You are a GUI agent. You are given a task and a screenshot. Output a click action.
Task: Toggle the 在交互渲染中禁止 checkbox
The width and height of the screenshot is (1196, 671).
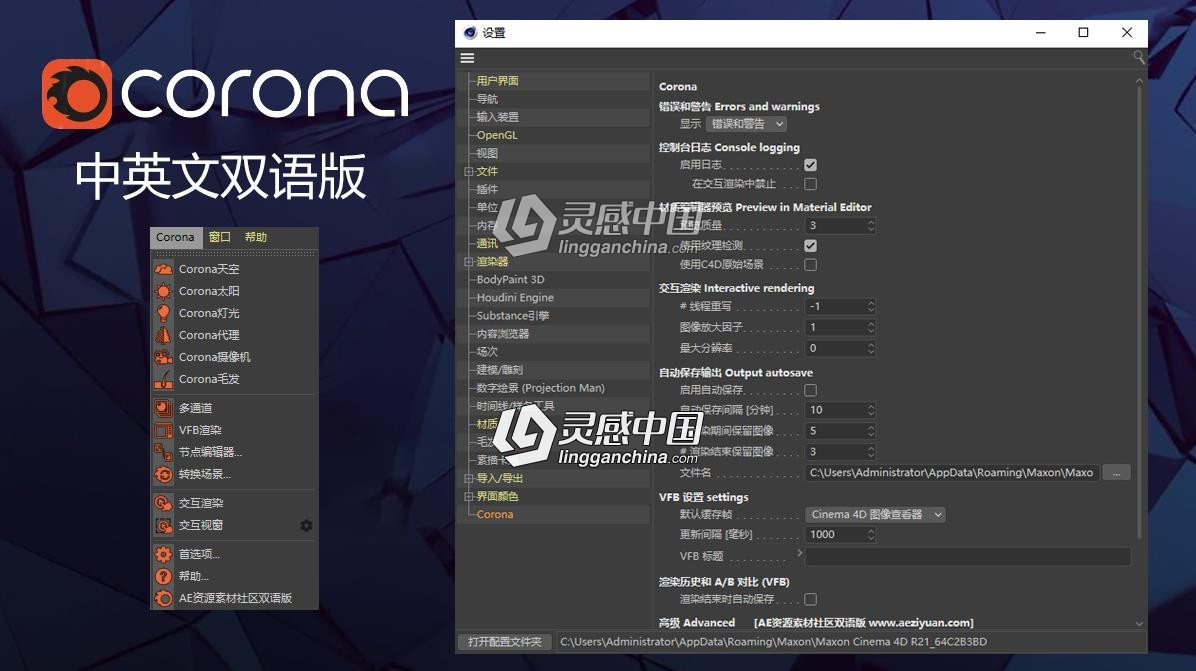click(810, 184)
